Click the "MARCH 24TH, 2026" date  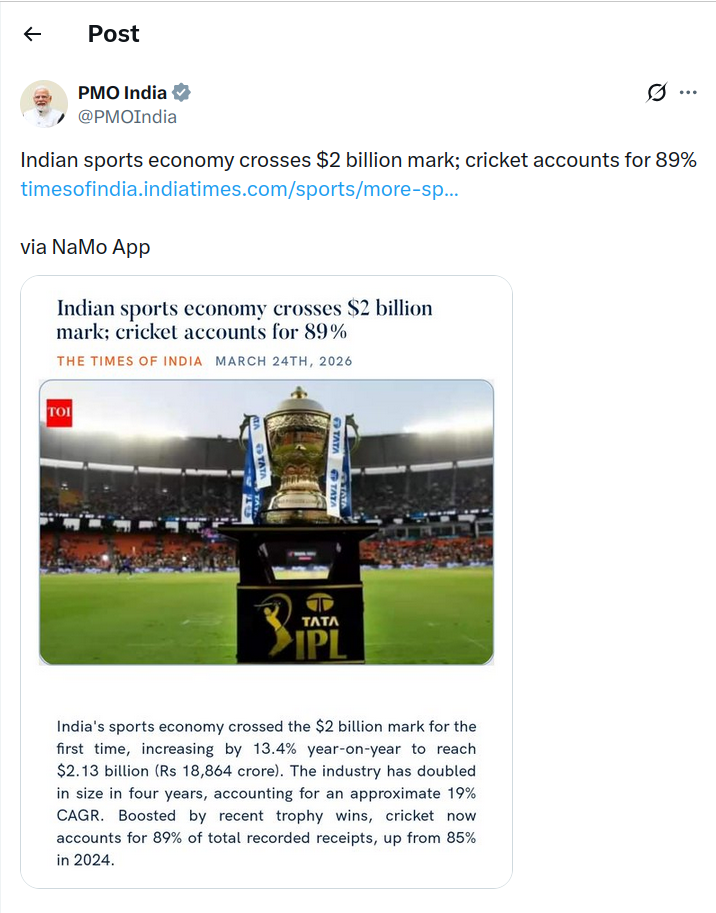tap(284, 361)
